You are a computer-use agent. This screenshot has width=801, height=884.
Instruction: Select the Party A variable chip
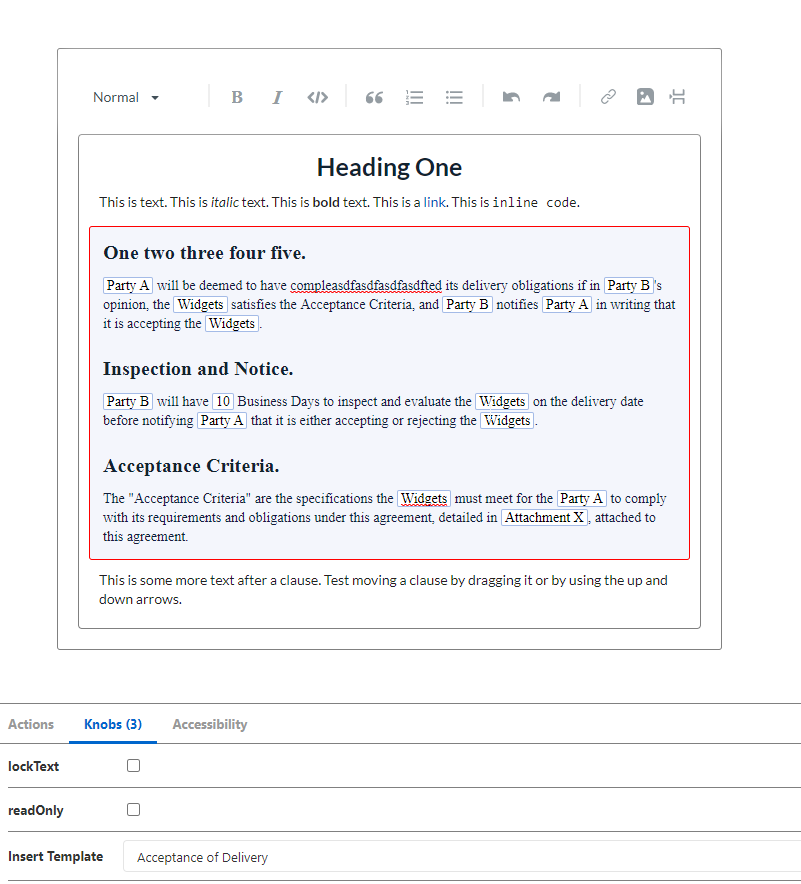[x=127, y=285]
